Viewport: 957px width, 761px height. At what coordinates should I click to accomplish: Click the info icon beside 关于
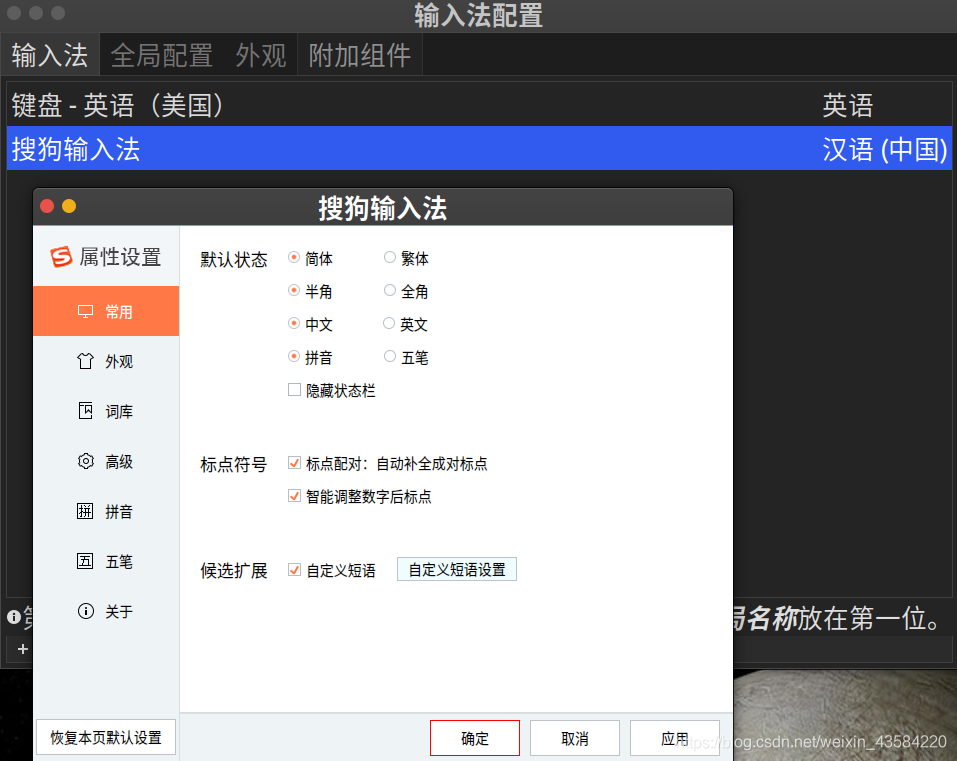(x=85, y=611)
